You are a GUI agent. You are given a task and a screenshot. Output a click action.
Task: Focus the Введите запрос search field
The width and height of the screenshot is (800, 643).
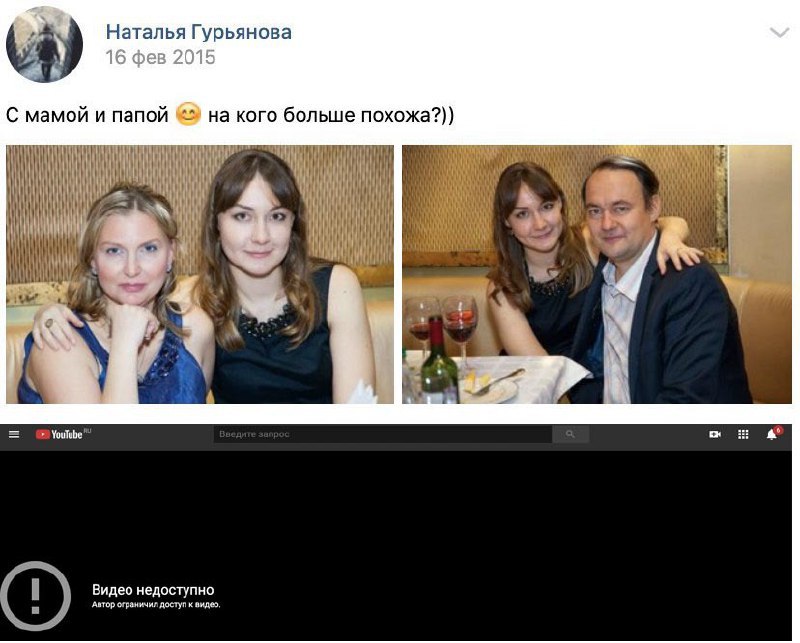[x=383, y=434]
